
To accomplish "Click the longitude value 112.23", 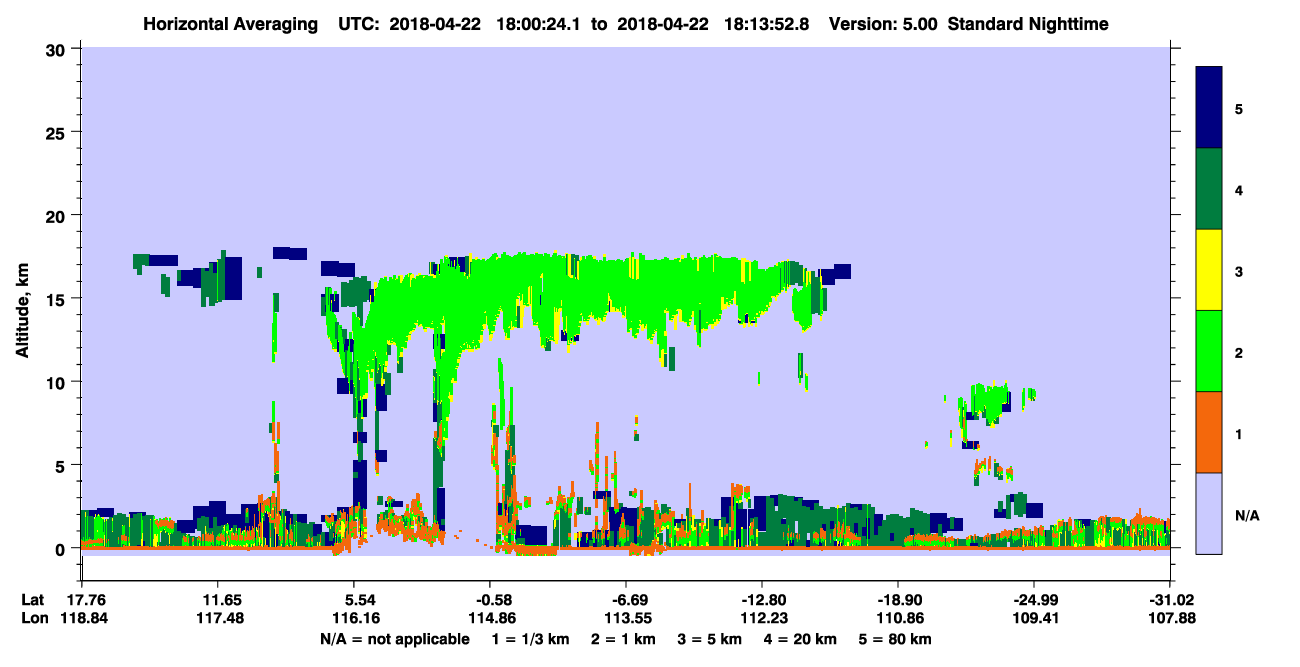I will click(x=762, y=618).
